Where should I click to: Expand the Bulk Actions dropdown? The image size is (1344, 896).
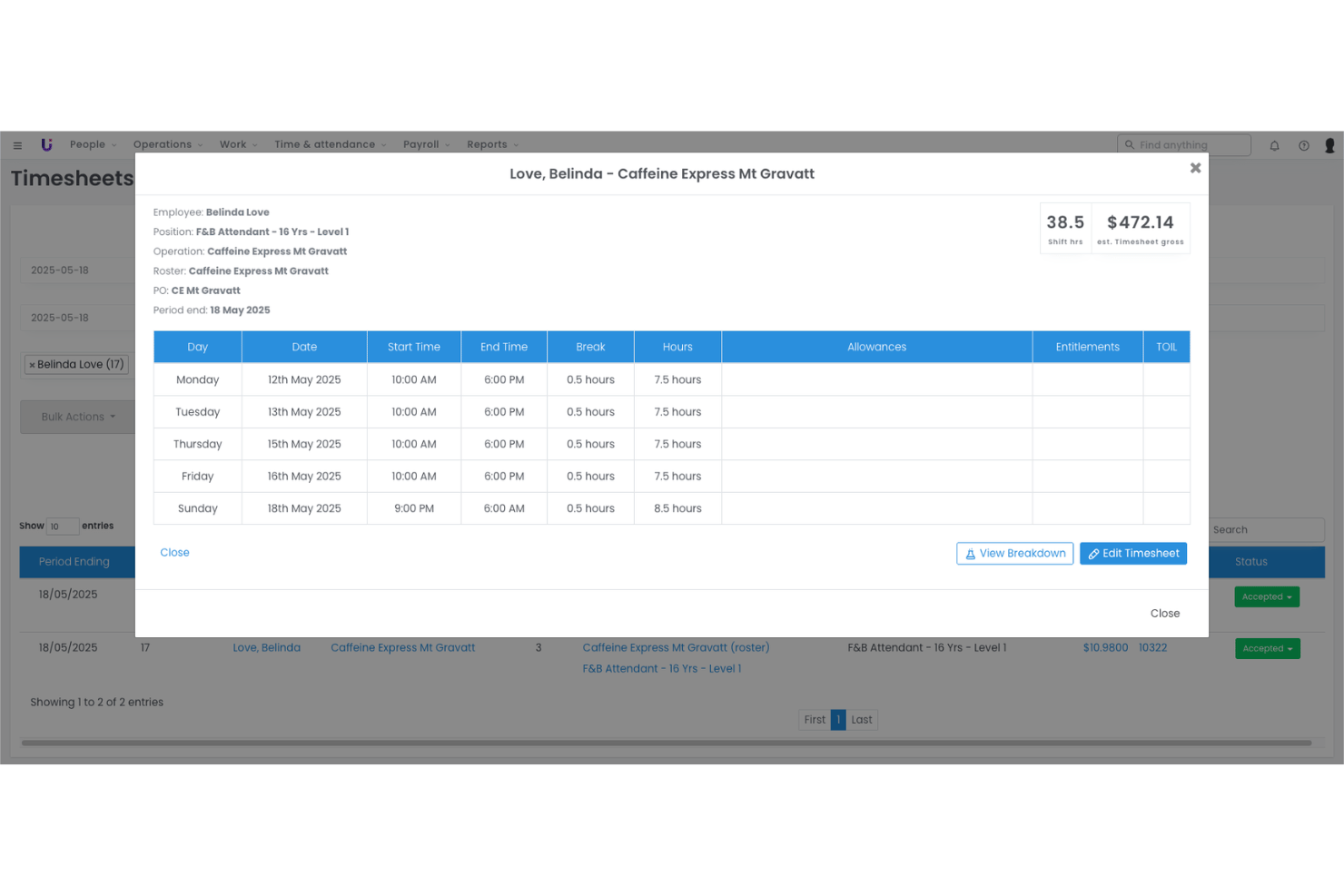pyautogui.click(x=78, y=417)
